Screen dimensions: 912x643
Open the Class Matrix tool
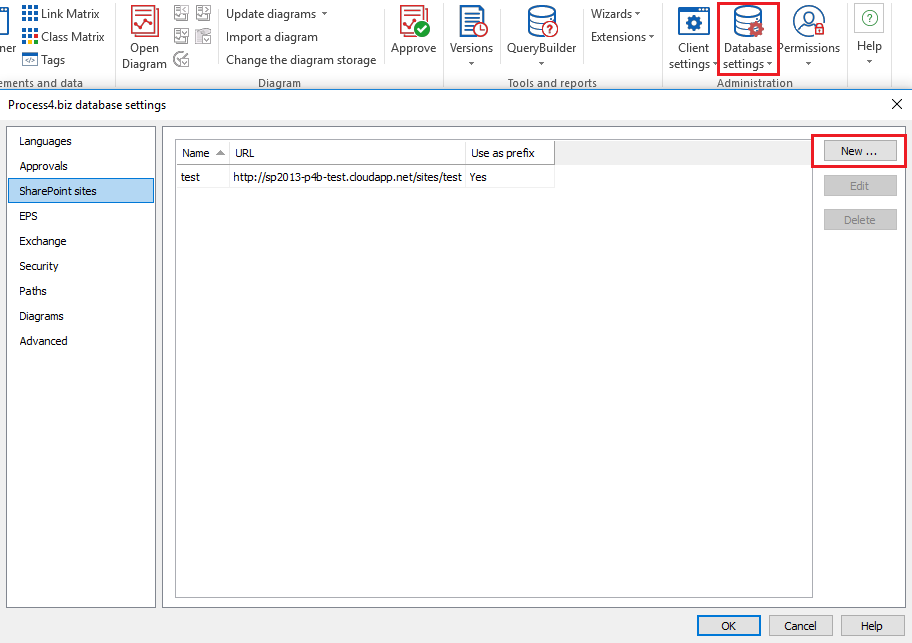click(x=63, y=37)
